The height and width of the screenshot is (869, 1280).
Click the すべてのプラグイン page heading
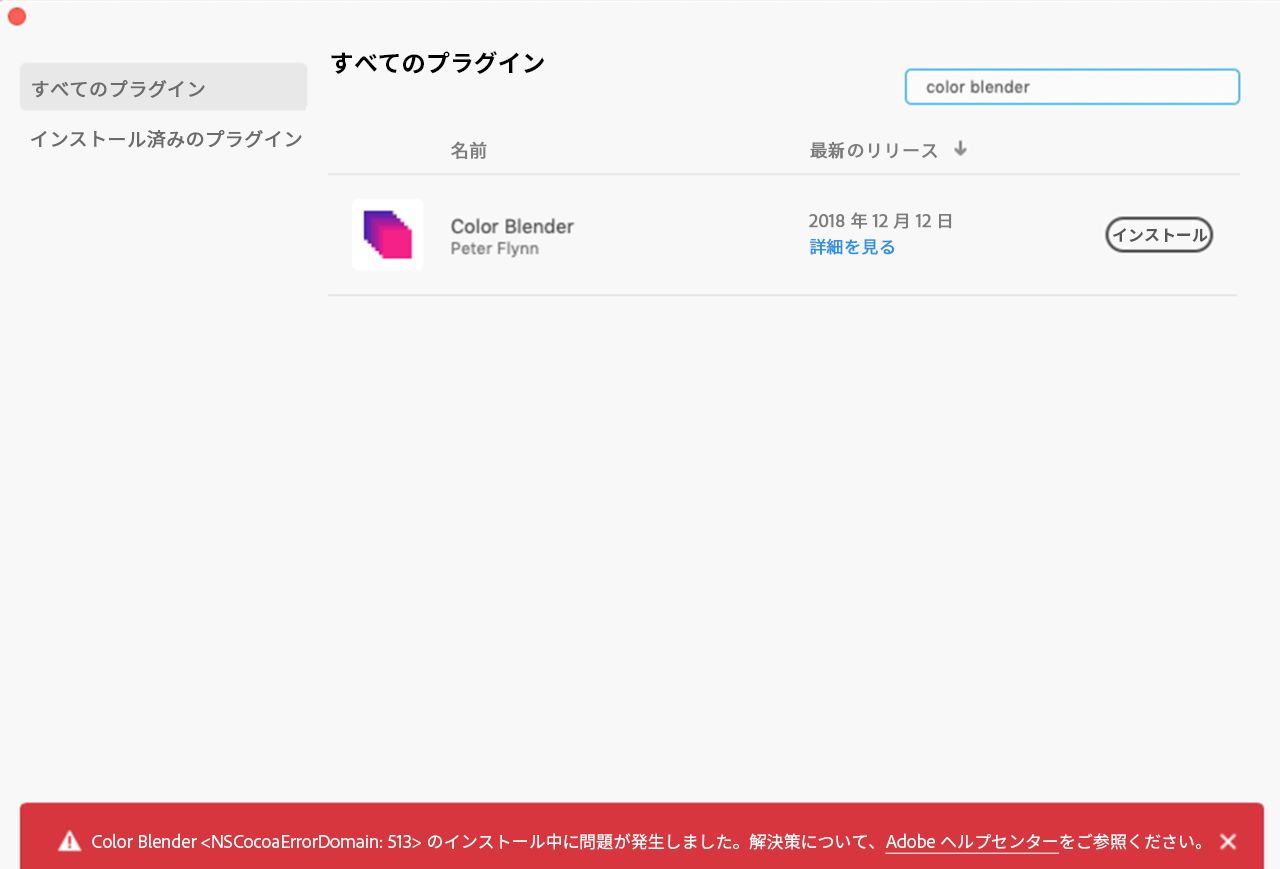pyautogui.click(x=437, y=62)
